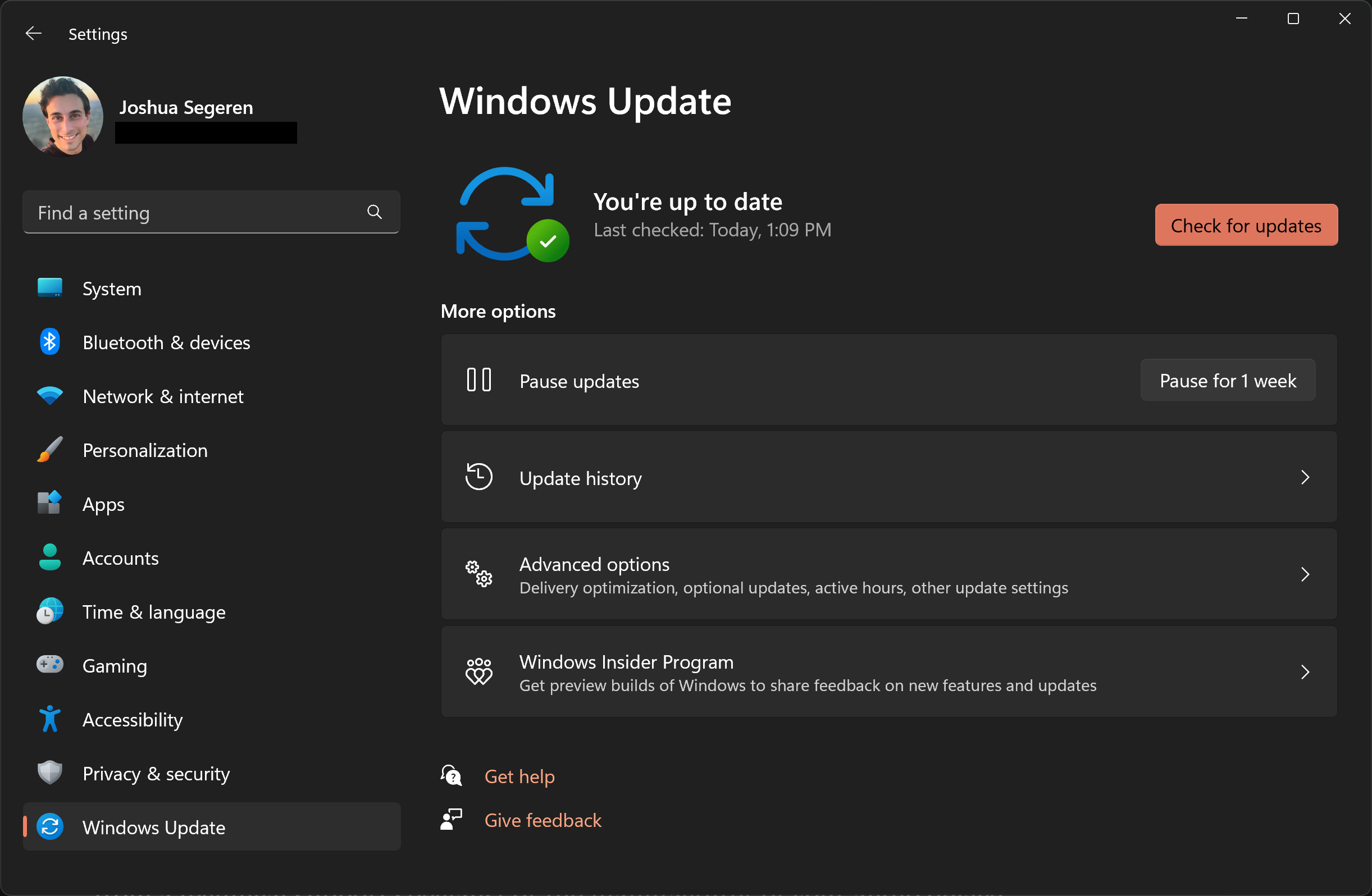Viewport: 1372px width, 896px height.
Task: Focus the Find a setting search box
Action: (x=211, y=213)
